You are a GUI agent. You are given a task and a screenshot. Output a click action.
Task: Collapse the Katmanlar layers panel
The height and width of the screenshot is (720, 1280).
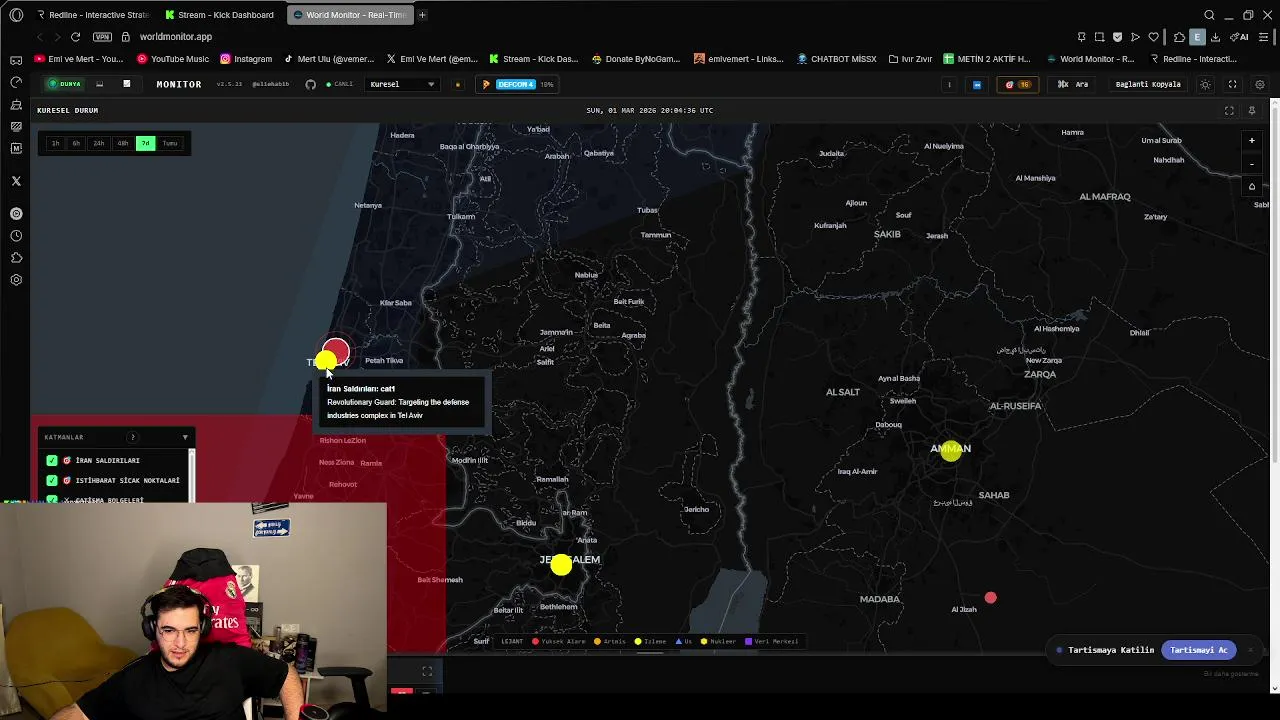coord(185,437)
